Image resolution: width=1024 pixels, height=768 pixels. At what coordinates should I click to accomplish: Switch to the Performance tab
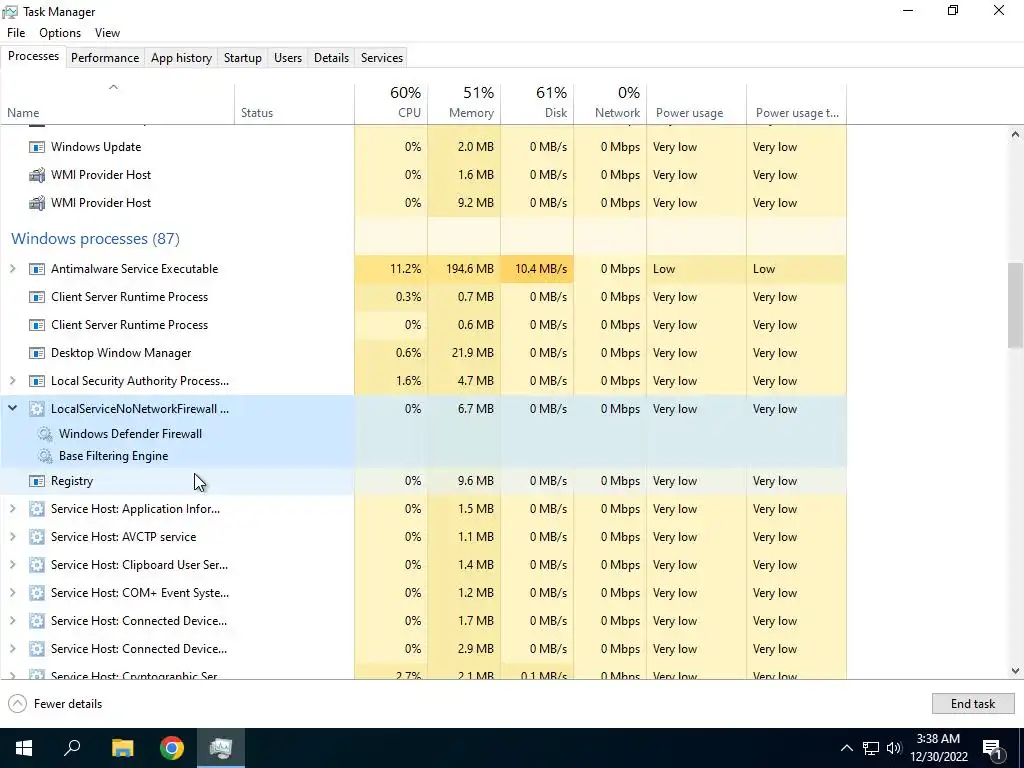click(105, 57)
